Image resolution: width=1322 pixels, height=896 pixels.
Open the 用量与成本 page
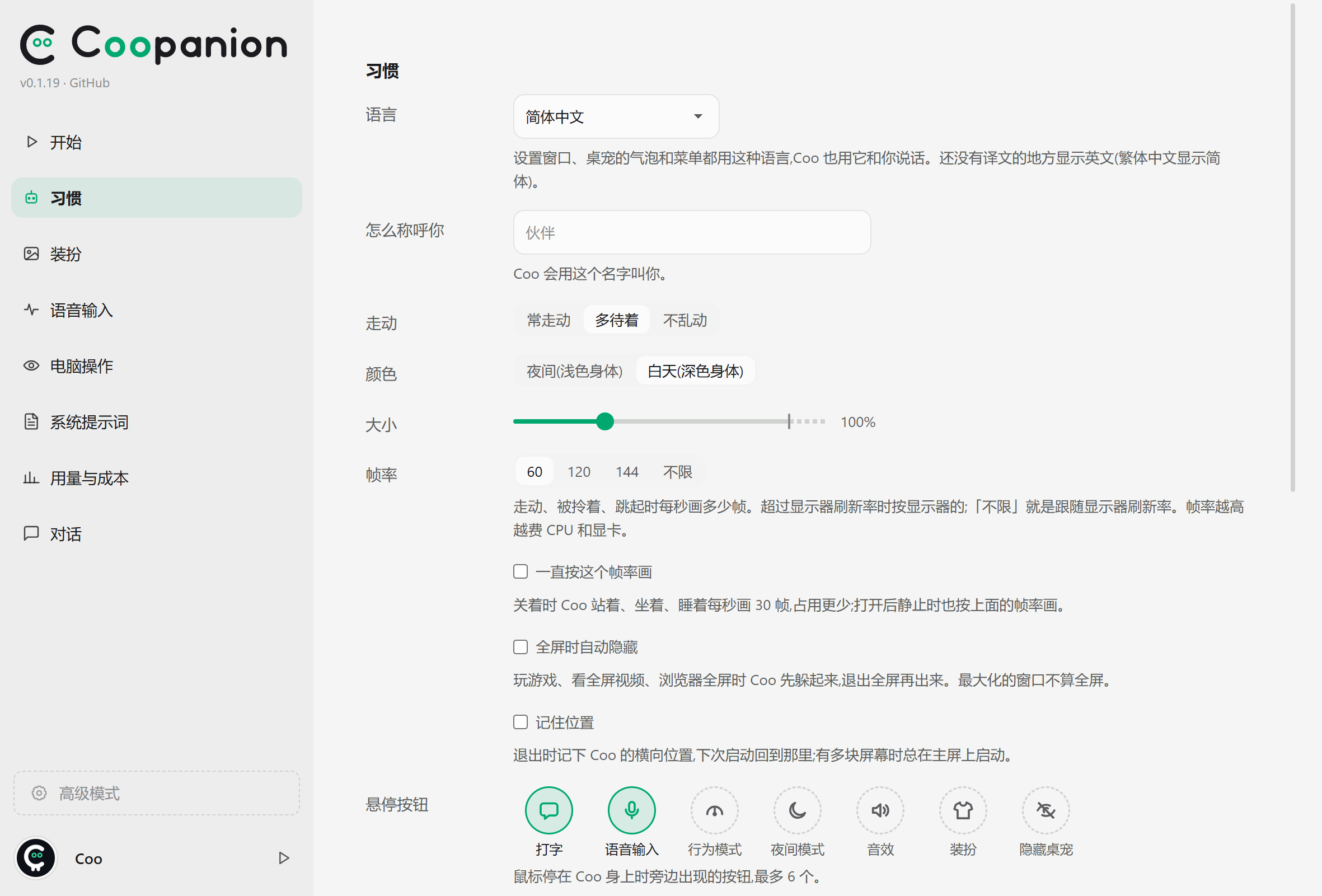point(156,478)
